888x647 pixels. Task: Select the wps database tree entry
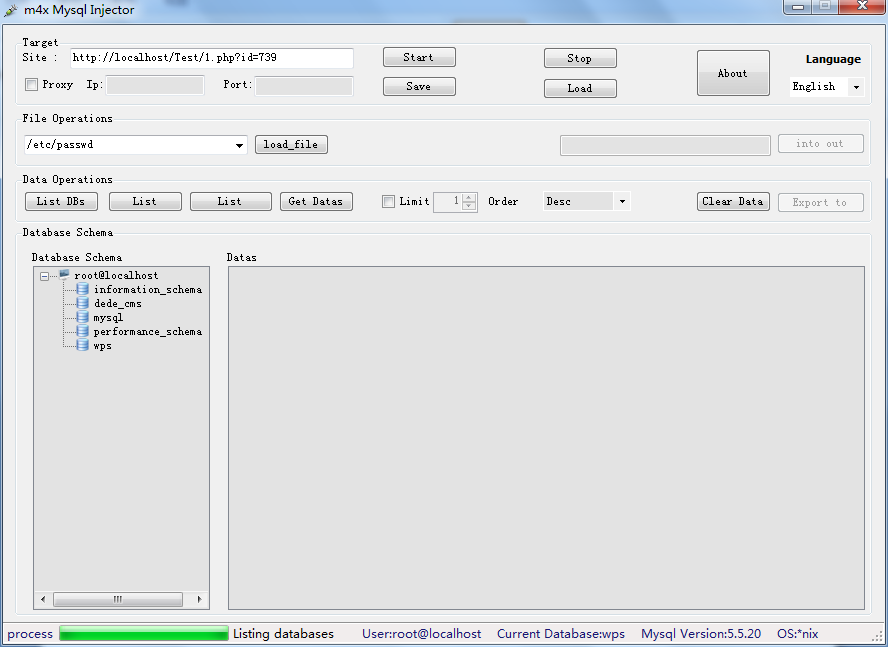pyautogui.click(x=103, y=346)
